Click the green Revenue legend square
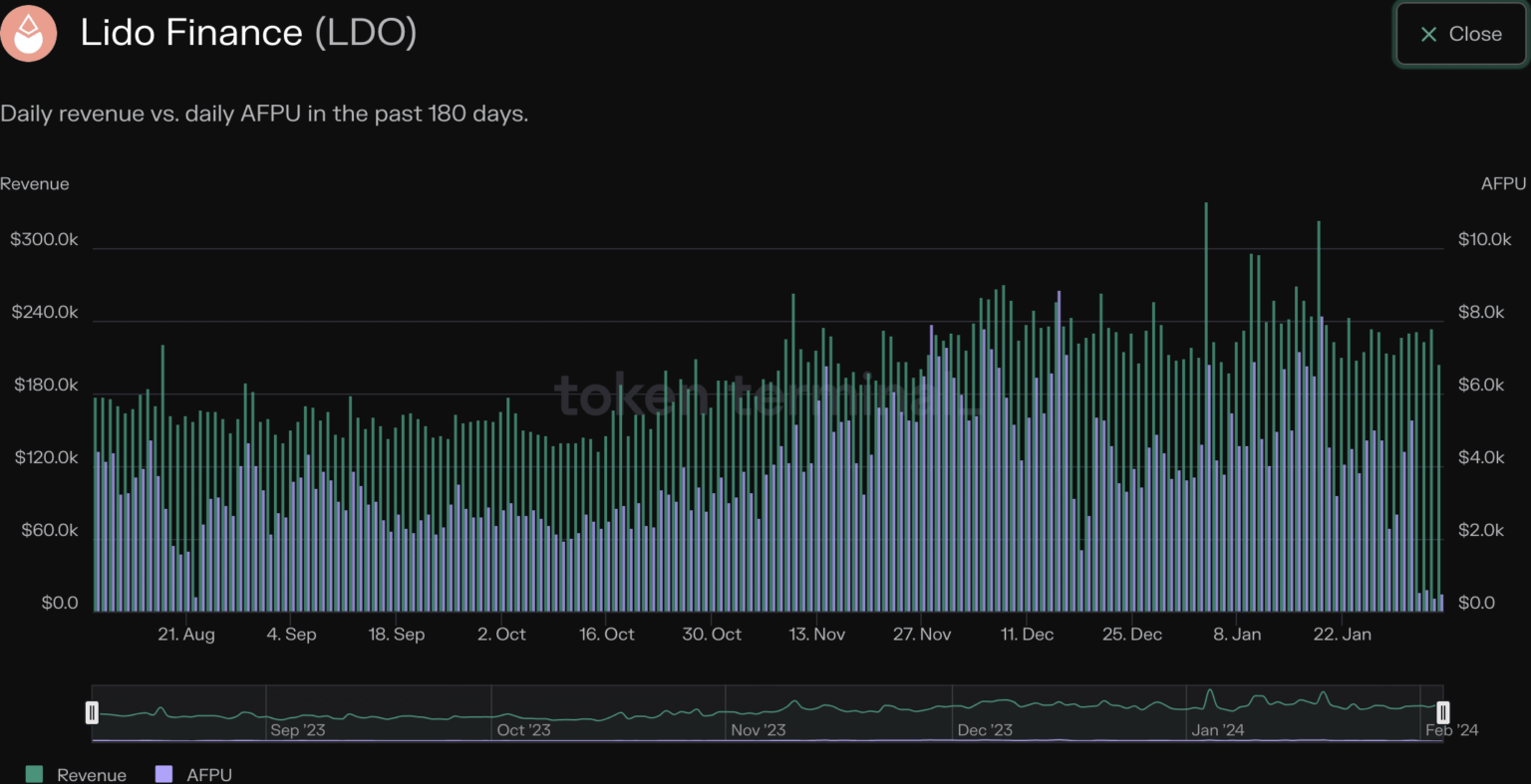Screen dimensions: 1531x784 (35, 774)
